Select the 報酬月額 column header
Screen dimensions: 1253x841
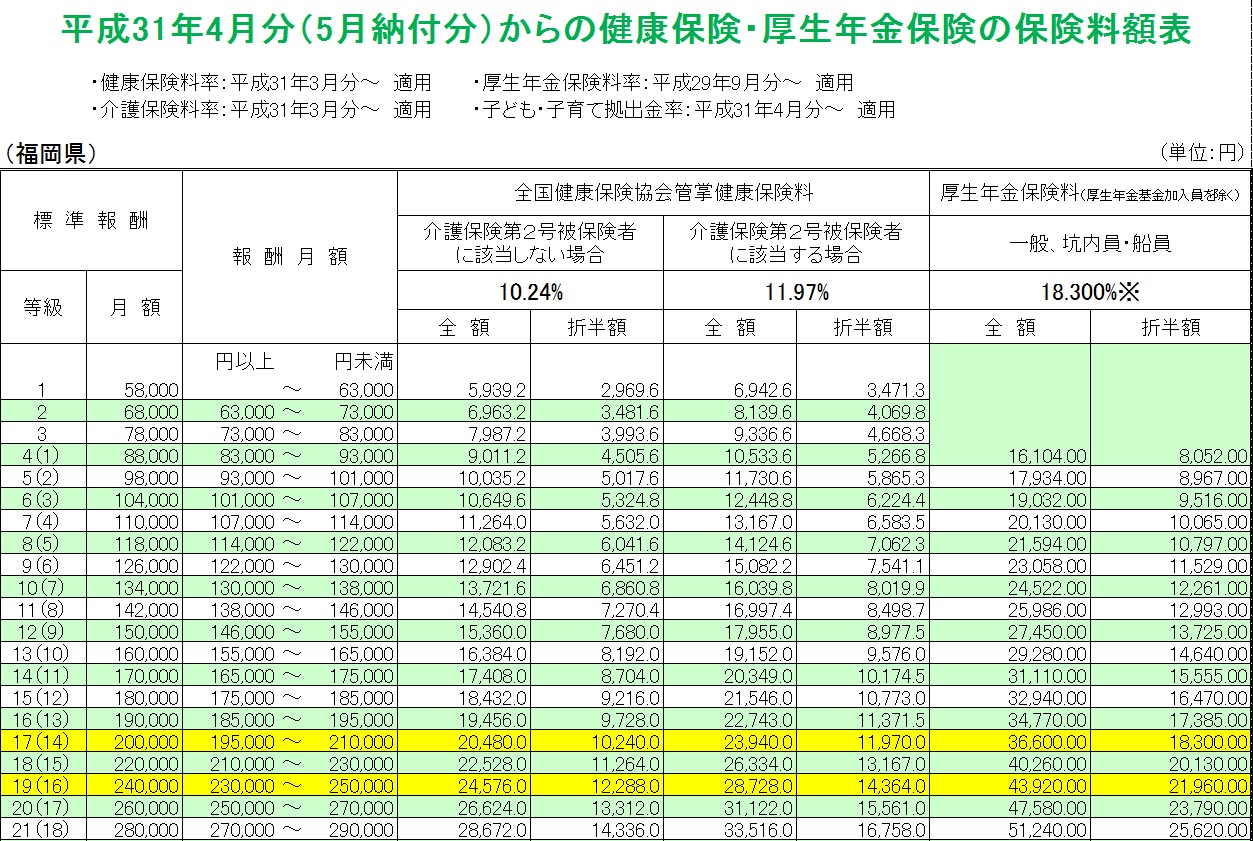point(290,257)
